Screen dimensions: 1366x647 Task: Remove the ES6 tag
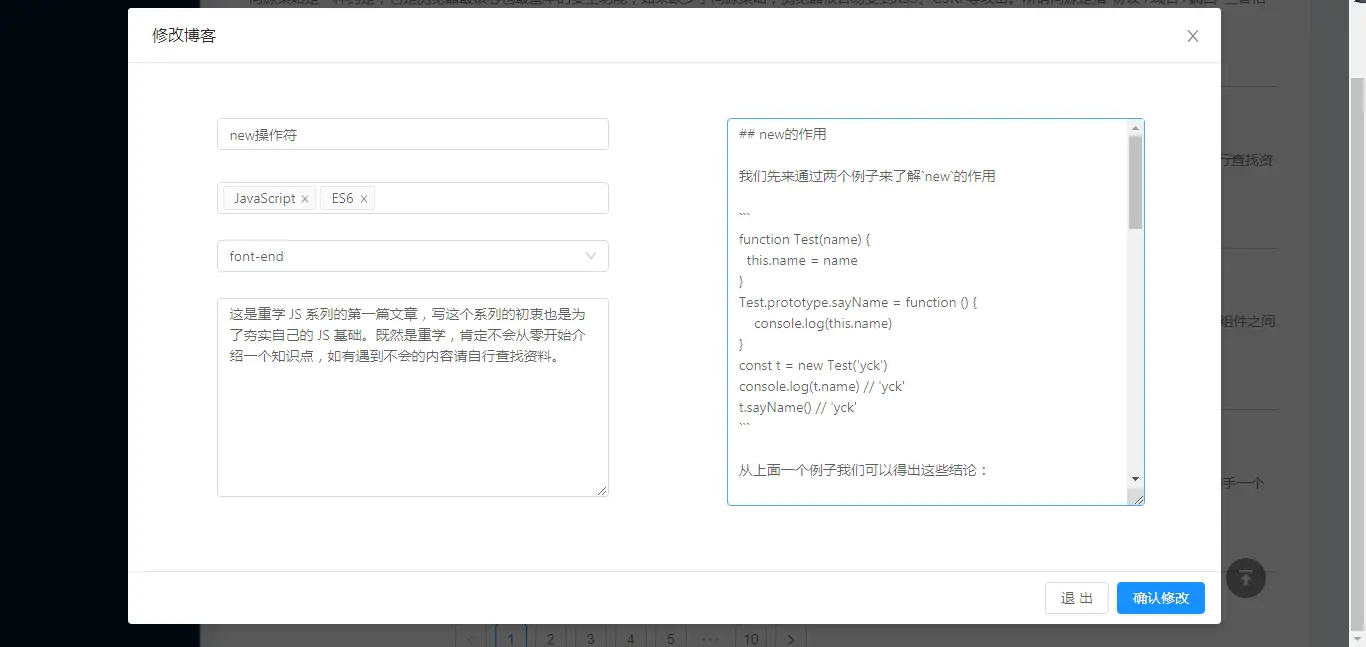(x=365, y=198)
